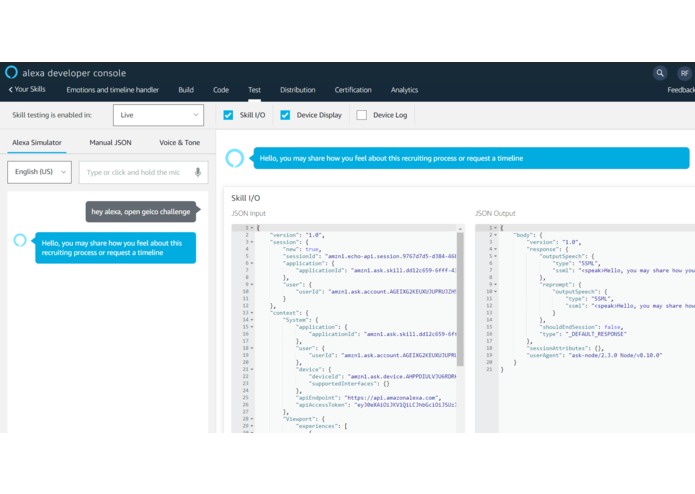Click the JSON Output label

[x=495, y=214]
